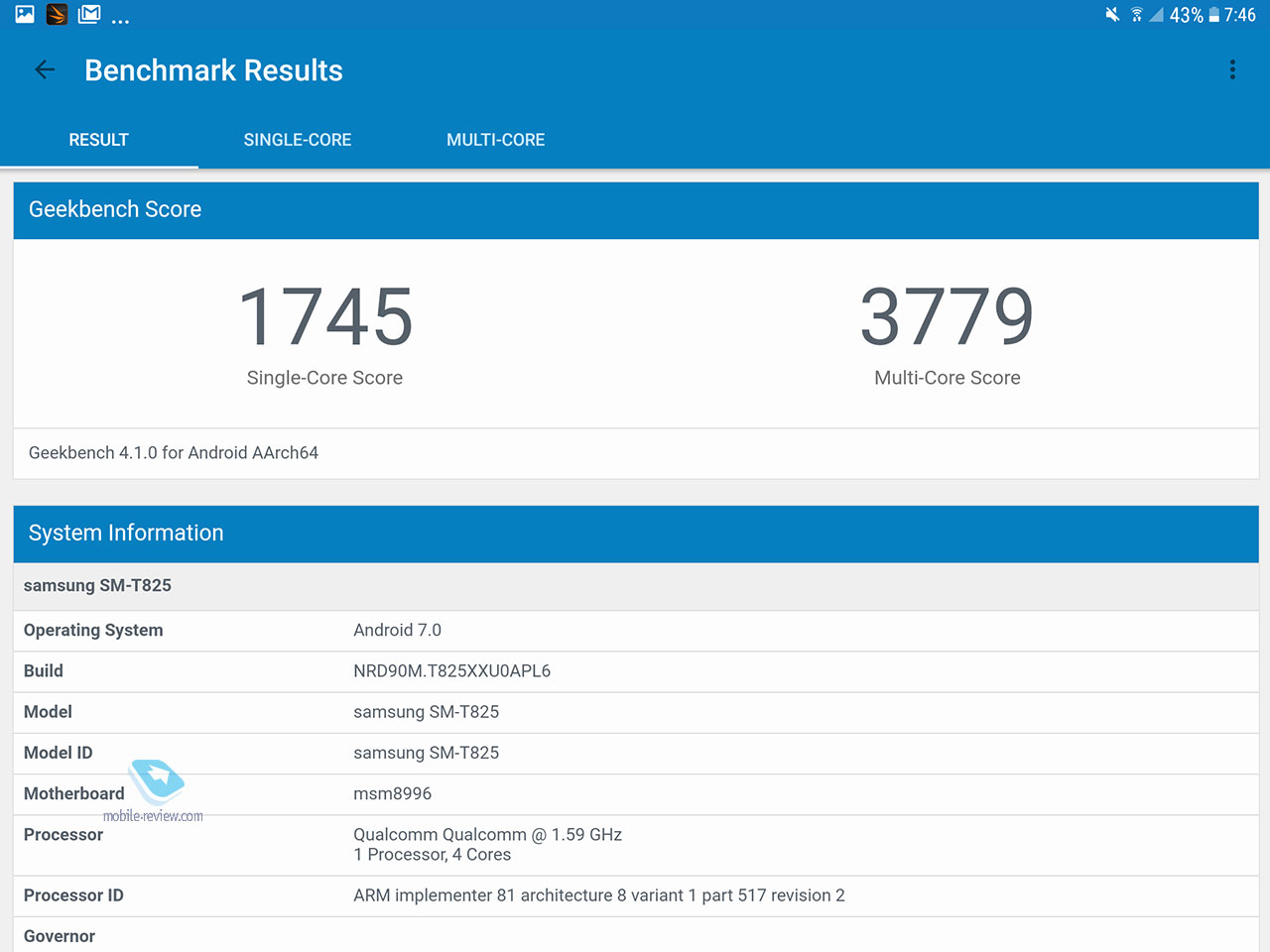1270x952 pixels.
Task: Tap the single-core score 1745
Action: click(325, 316)
